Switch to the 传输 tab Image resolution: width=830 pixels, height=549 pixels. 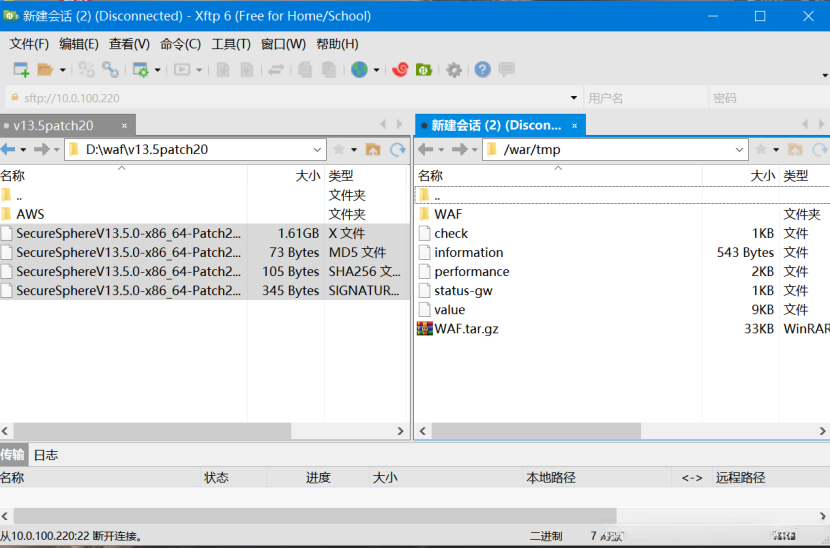click(x=12, y=455)
